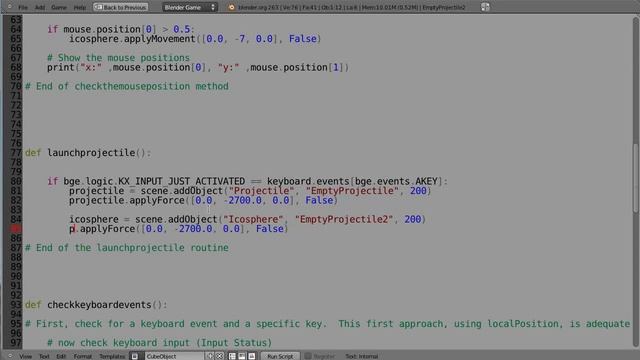Click on 'Text: Internal' label in footer
Screen dimensions: 640x360
pos(362,356)
